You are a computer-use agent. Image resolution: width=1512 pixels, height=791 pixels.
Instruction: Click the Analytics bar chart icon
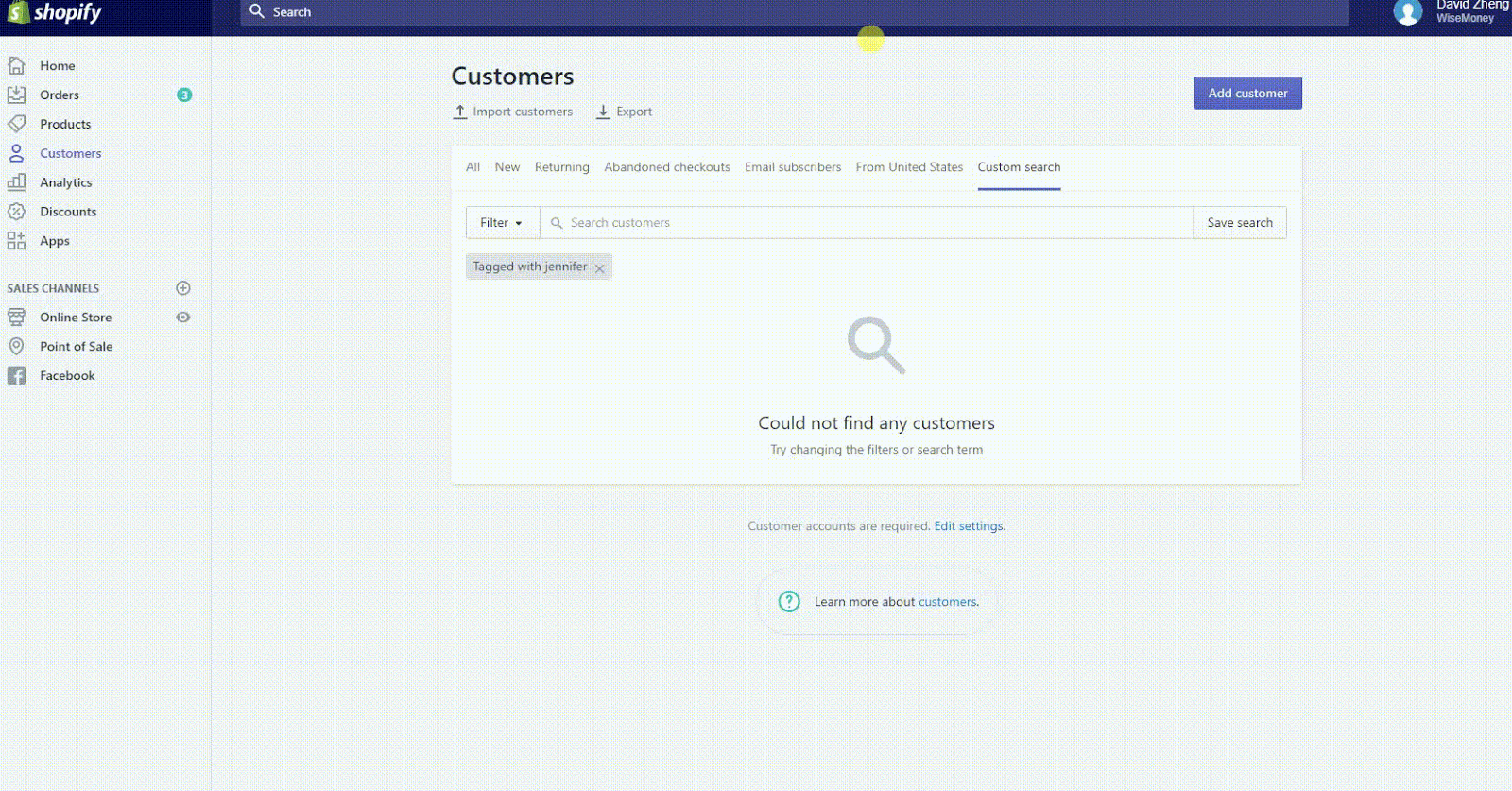pyautogui.click(x=16, y=182)
